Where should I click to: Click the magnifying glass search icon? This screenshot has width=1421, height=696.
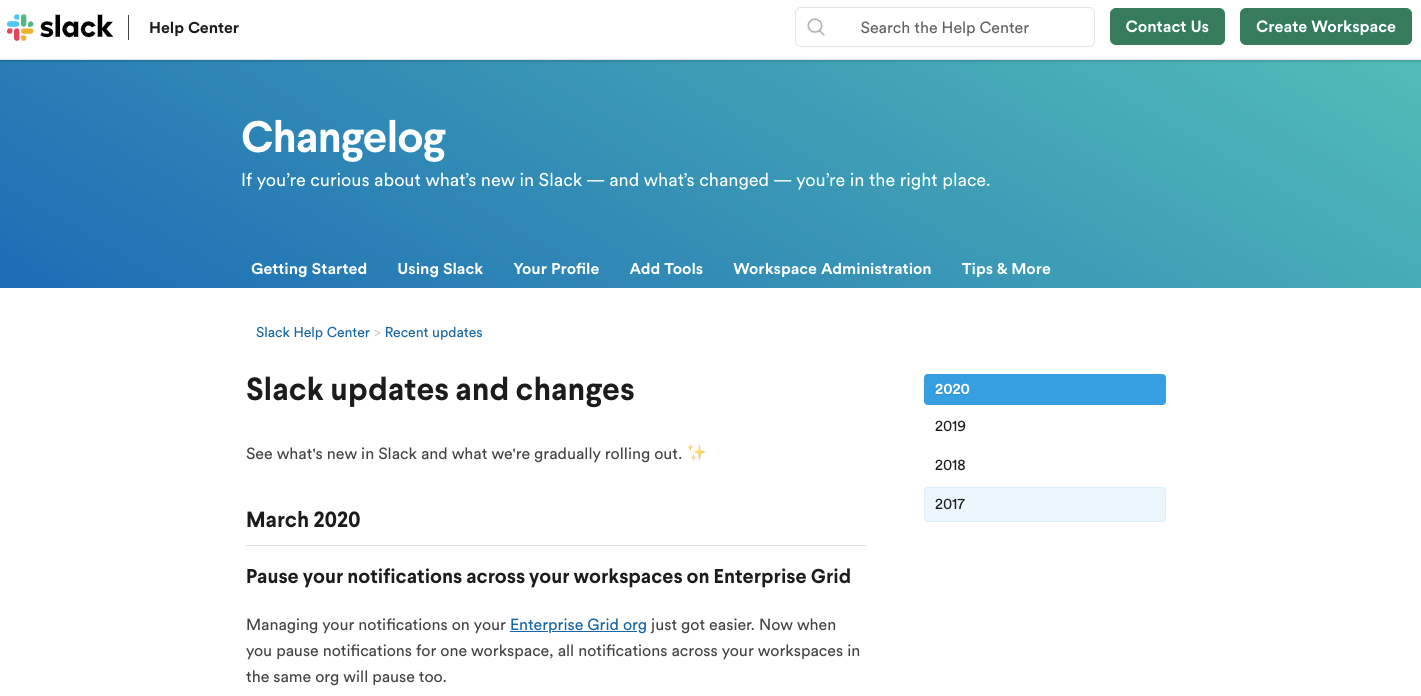816,27
